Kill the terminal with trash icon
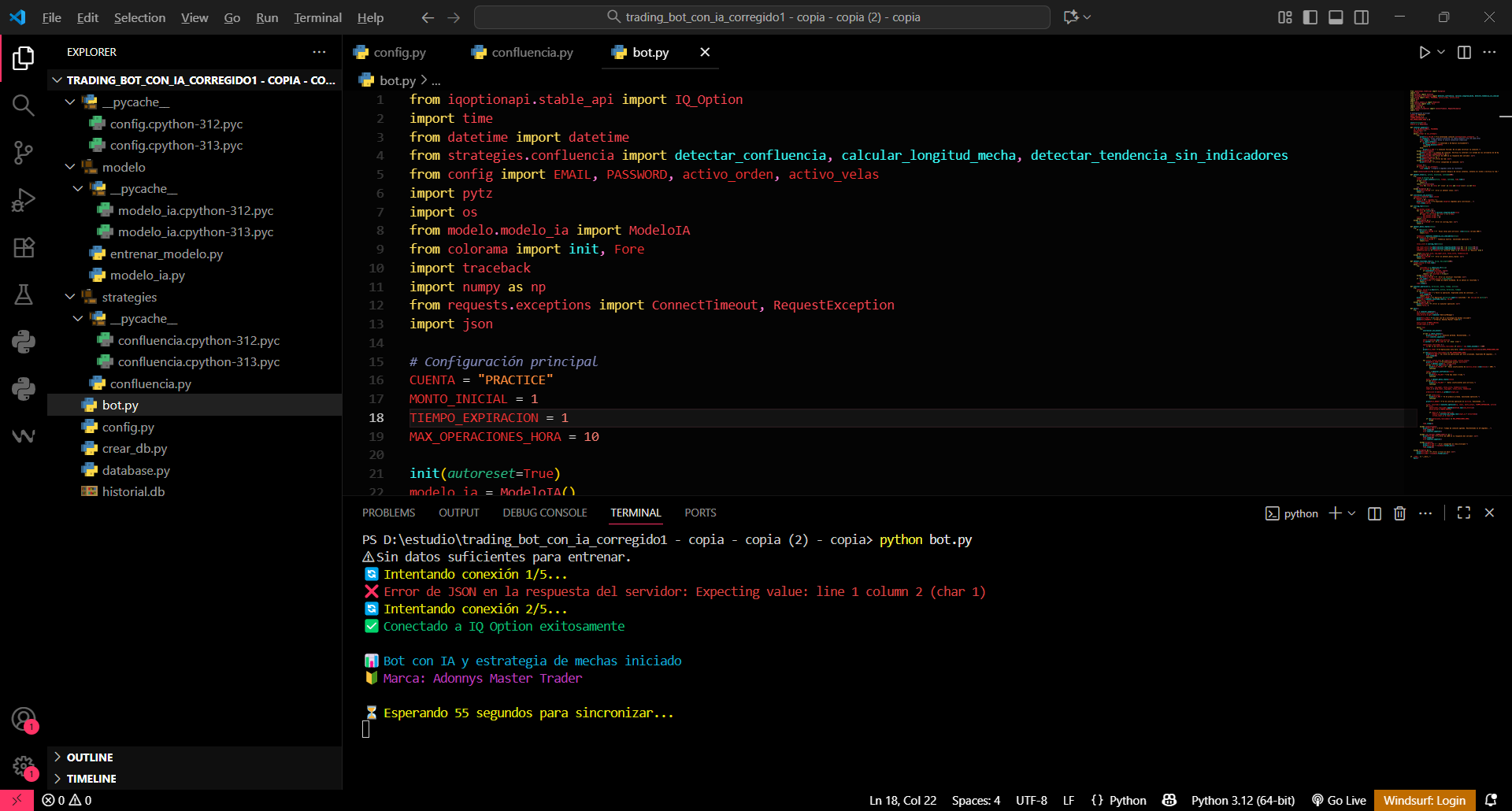The image size is (1512, 811). (1399, 513)
